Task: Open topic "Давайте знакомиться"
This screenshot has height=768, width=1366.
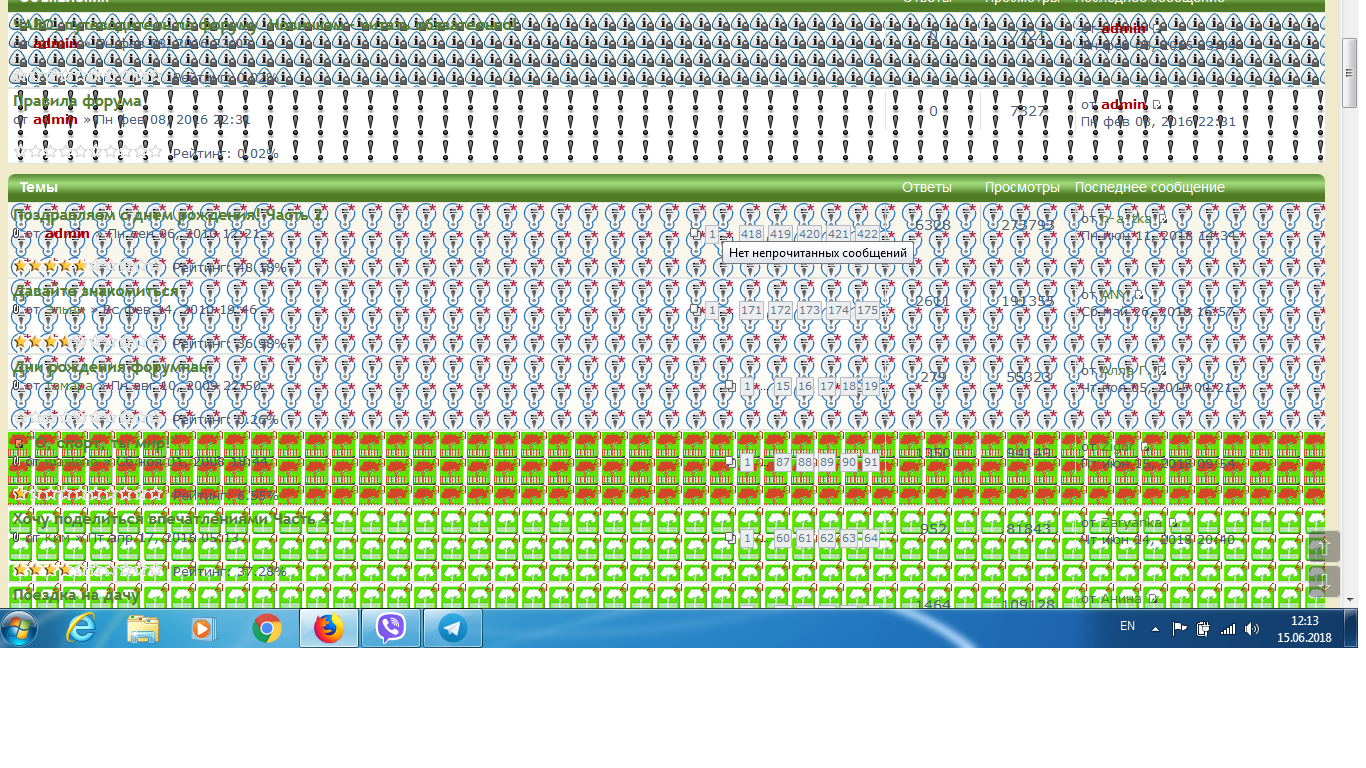Action: [x=96, y=291]
